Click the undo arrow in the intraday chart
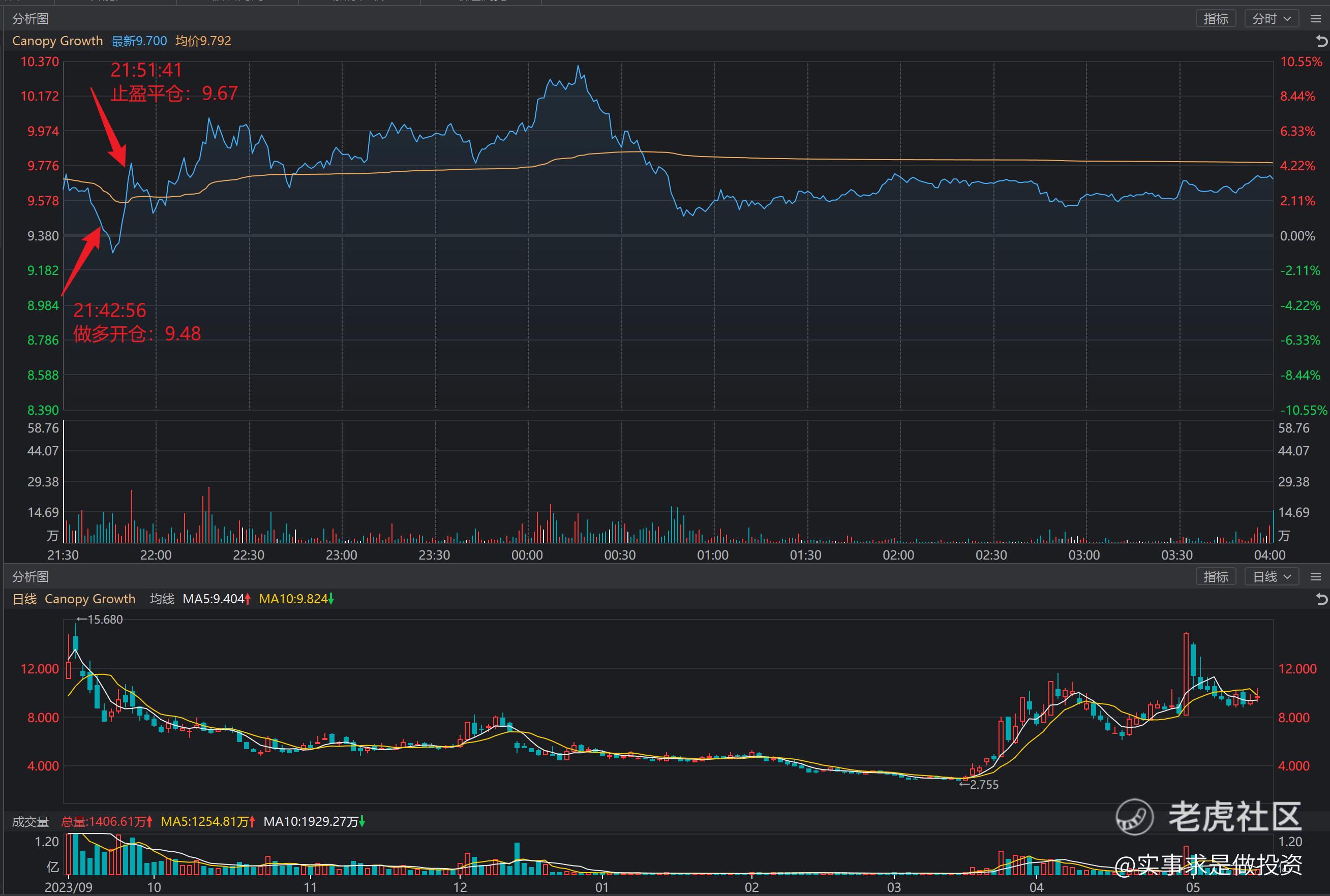Viewport: 1330px width, 896px height. [x=1321, y=41]
